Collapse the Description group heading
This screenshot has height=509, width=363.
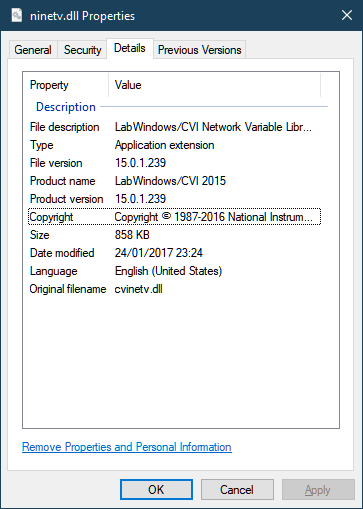pos(66,107)
